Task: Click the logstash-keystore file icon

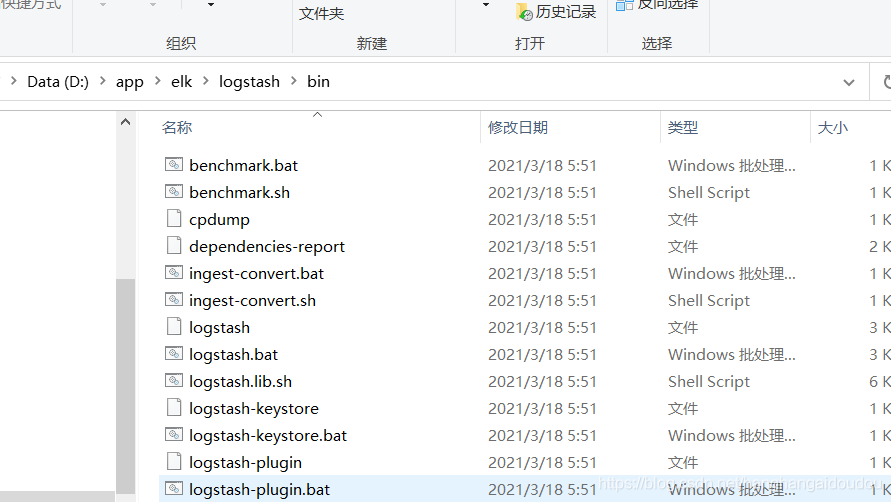Action: (174, 408)
